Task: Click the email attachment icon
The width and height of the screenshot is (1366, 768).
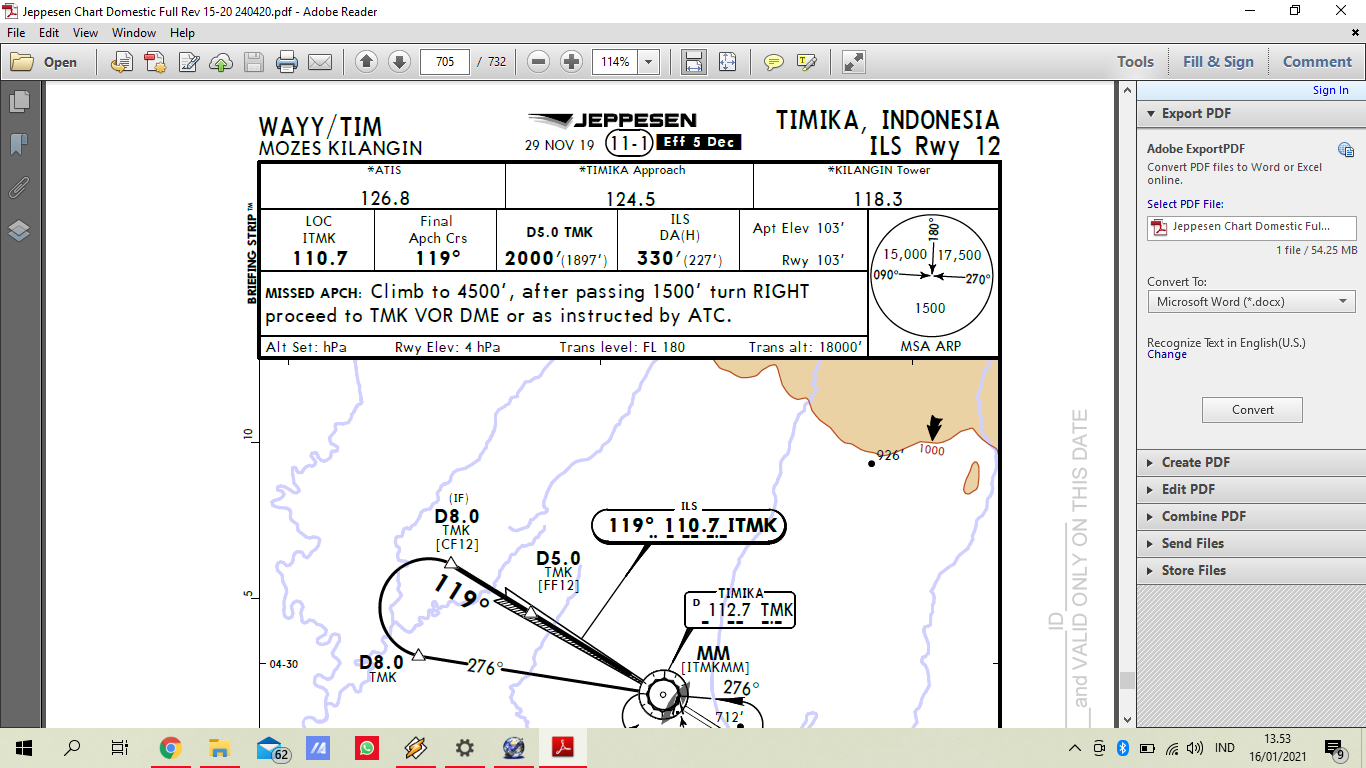Action: point(318,61)
